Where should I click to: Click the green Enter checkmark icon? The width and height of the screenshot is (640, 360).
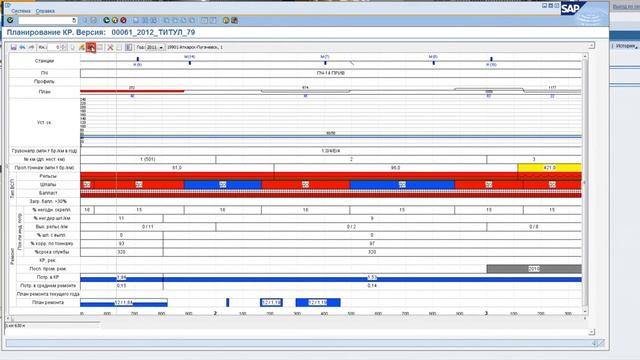10,20
